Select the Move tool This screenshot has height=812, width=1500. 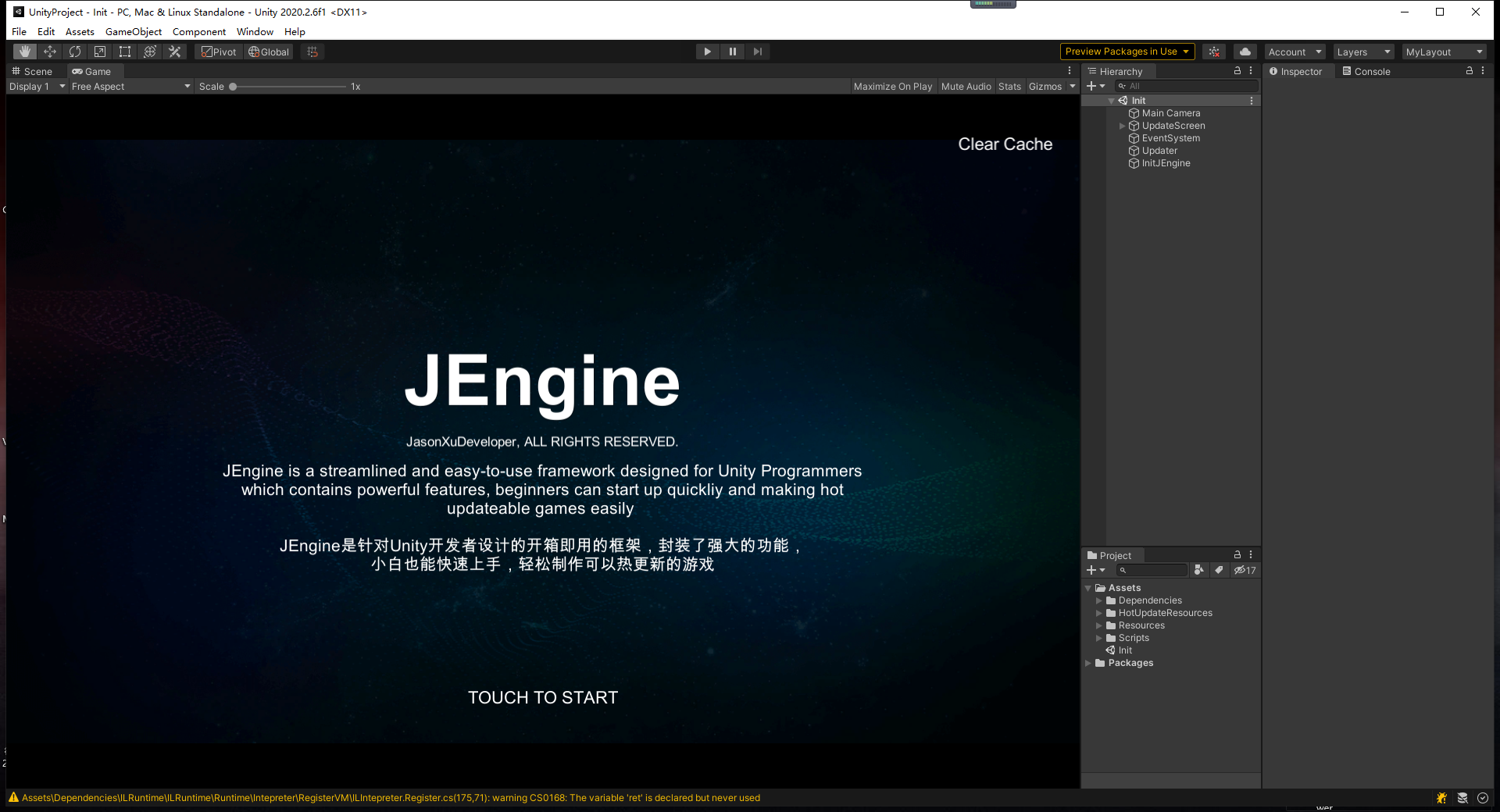point(50,51)
